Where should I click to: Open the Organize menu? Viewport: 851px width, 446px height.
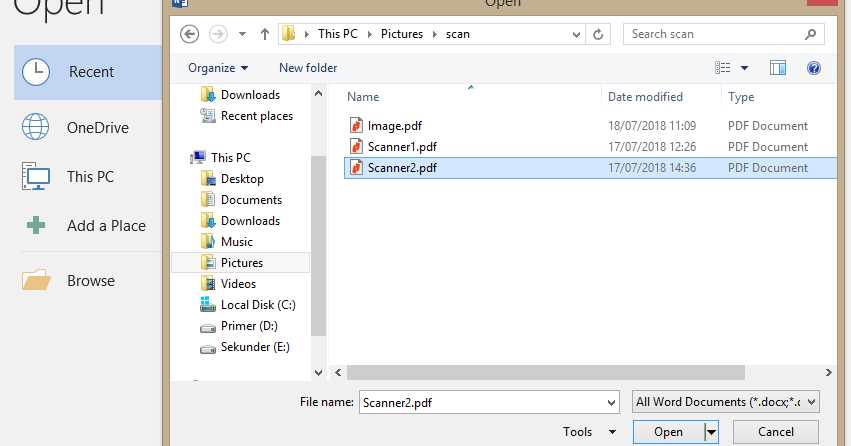[218, 68]
